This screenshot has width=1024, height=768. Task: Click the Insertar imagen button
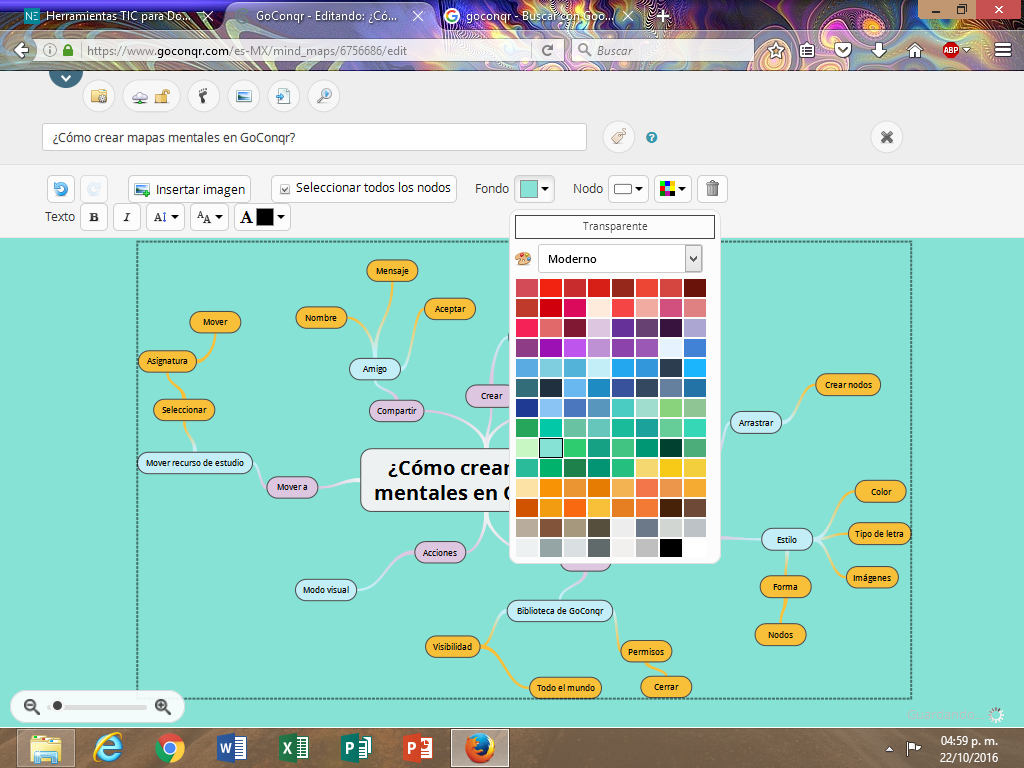tap(190, 189)
